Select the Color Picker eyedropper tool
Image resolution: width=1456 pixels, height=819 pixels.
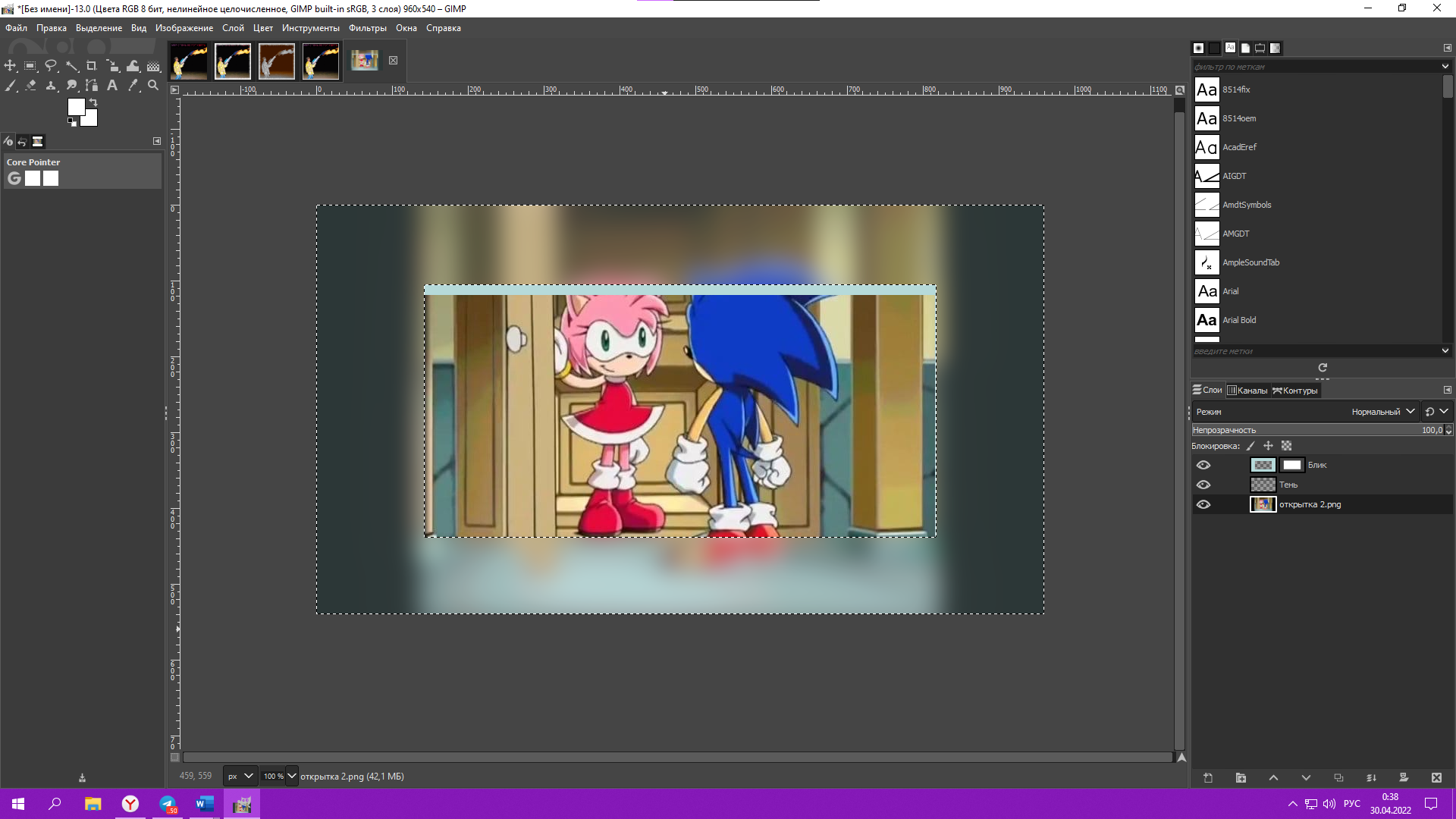[x=133, y=86]
